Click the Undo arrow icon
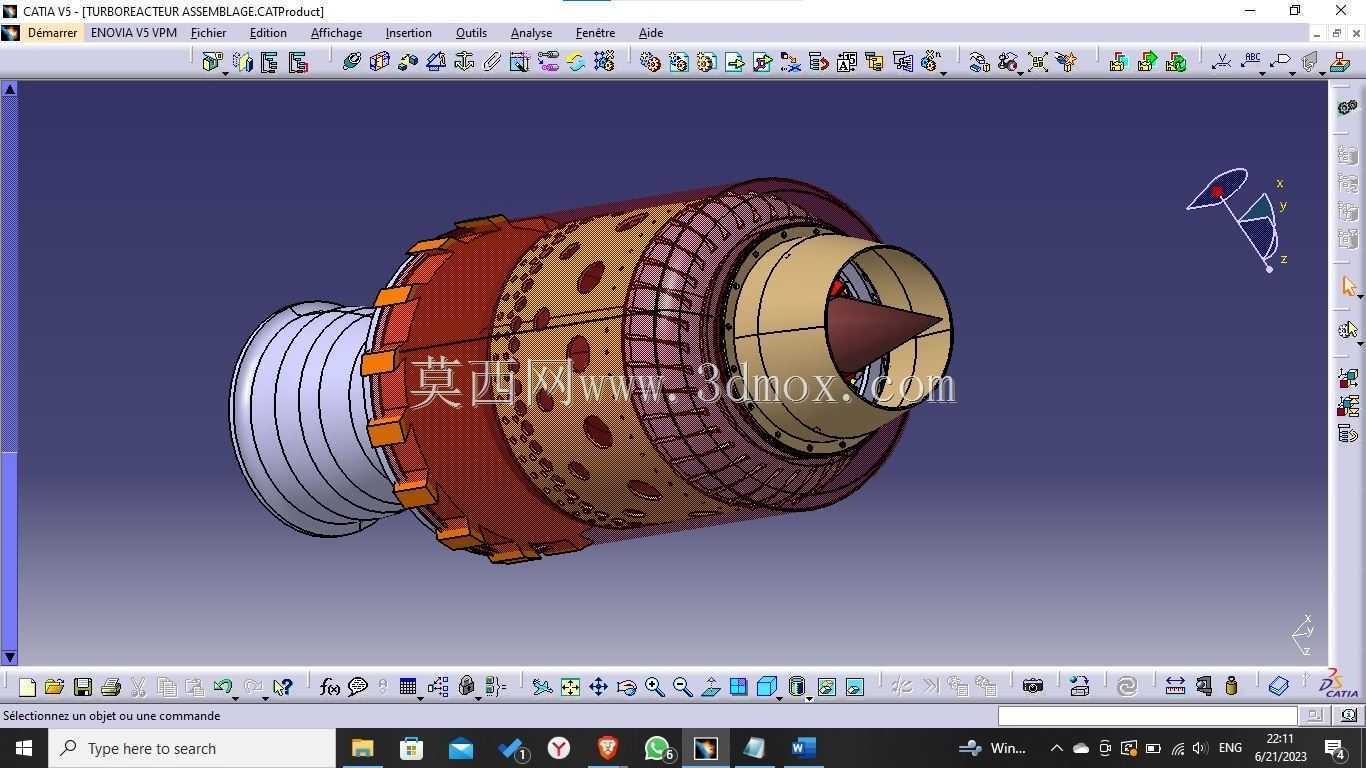The image size is (1366, 768). pos(222,686)
